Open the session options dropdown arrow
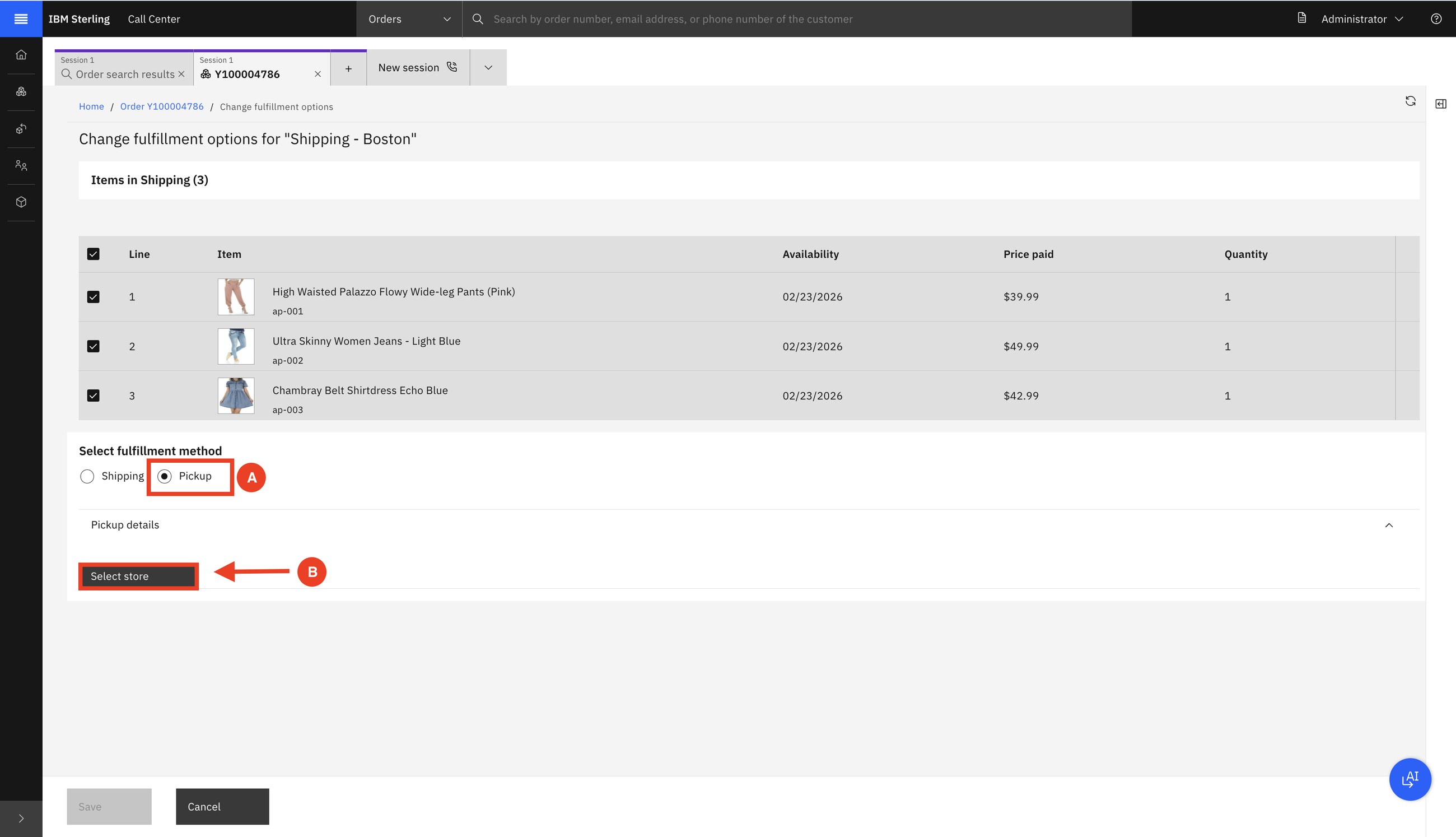Screen dimensions: 1456x837 (488, 68)
